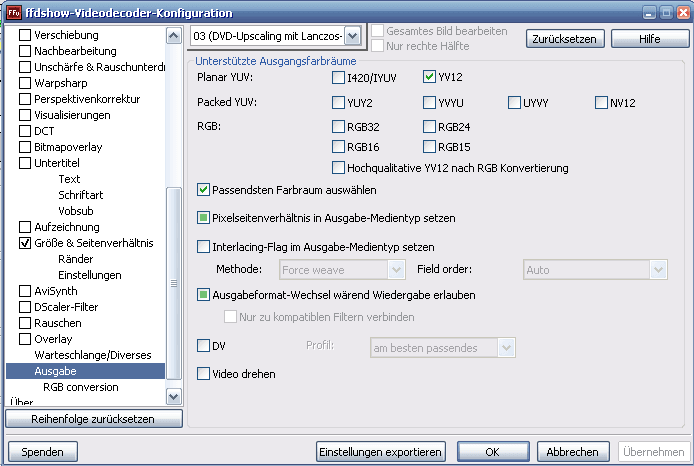The image size is (694, 466).
Task: Check the DV option
Action: 203,346
